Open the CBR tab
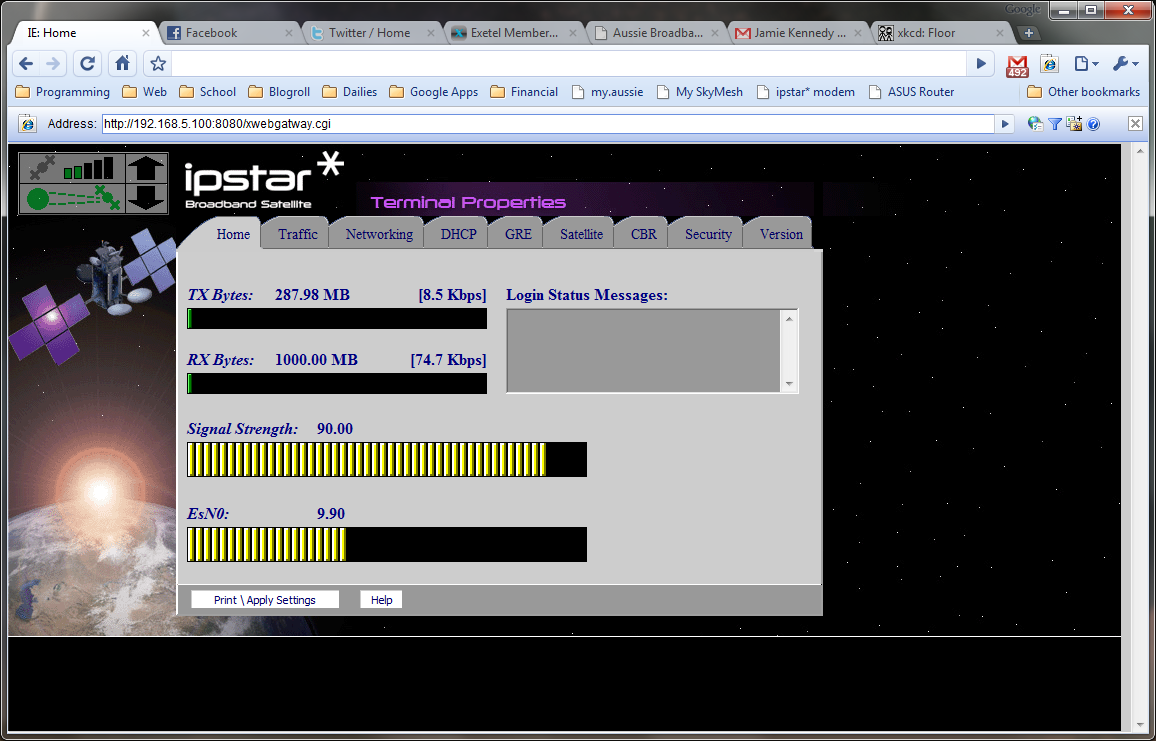 (644, 234)
